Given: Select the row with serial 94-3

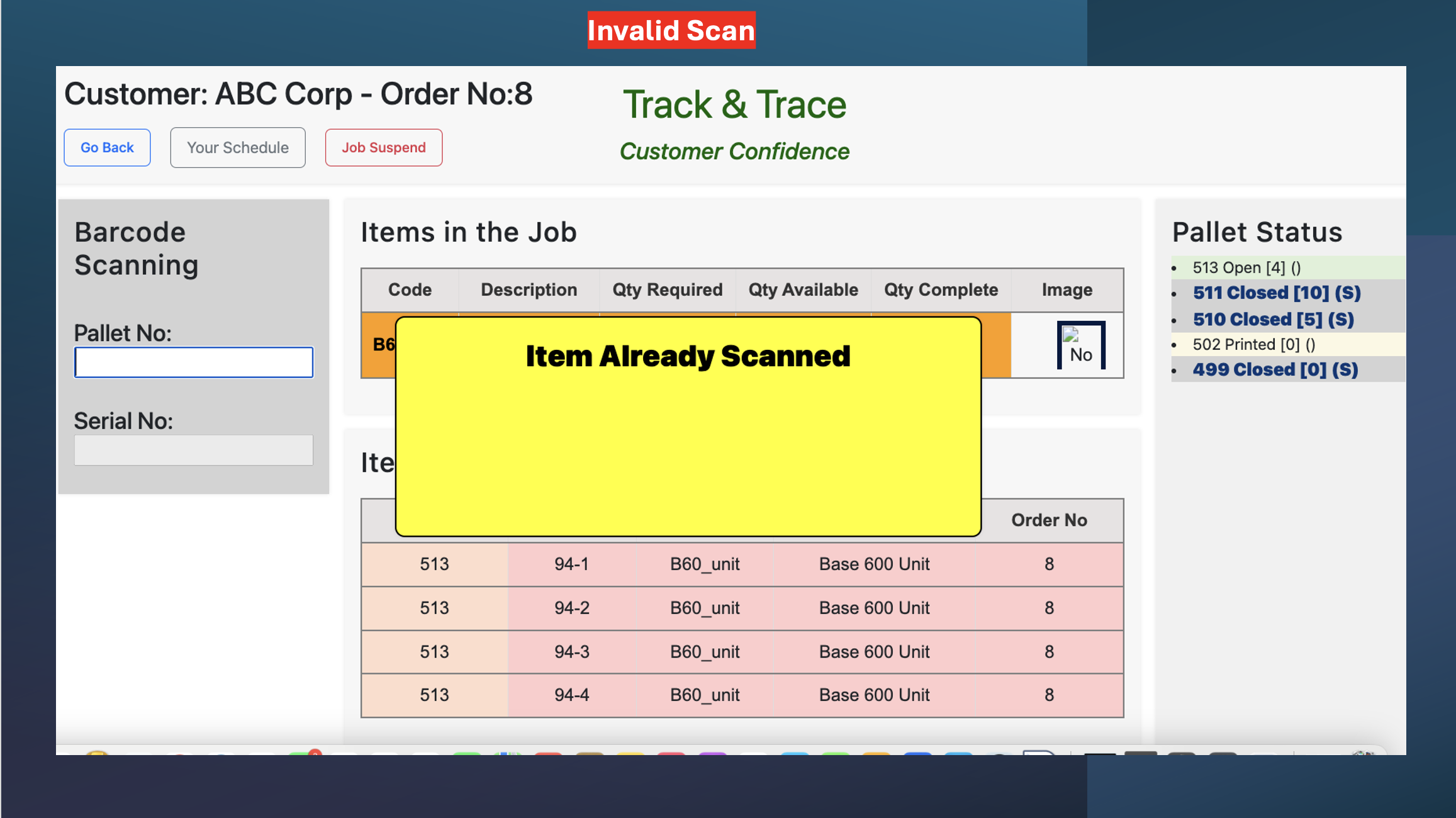Looking at the screenshot, I should point(571,652).
